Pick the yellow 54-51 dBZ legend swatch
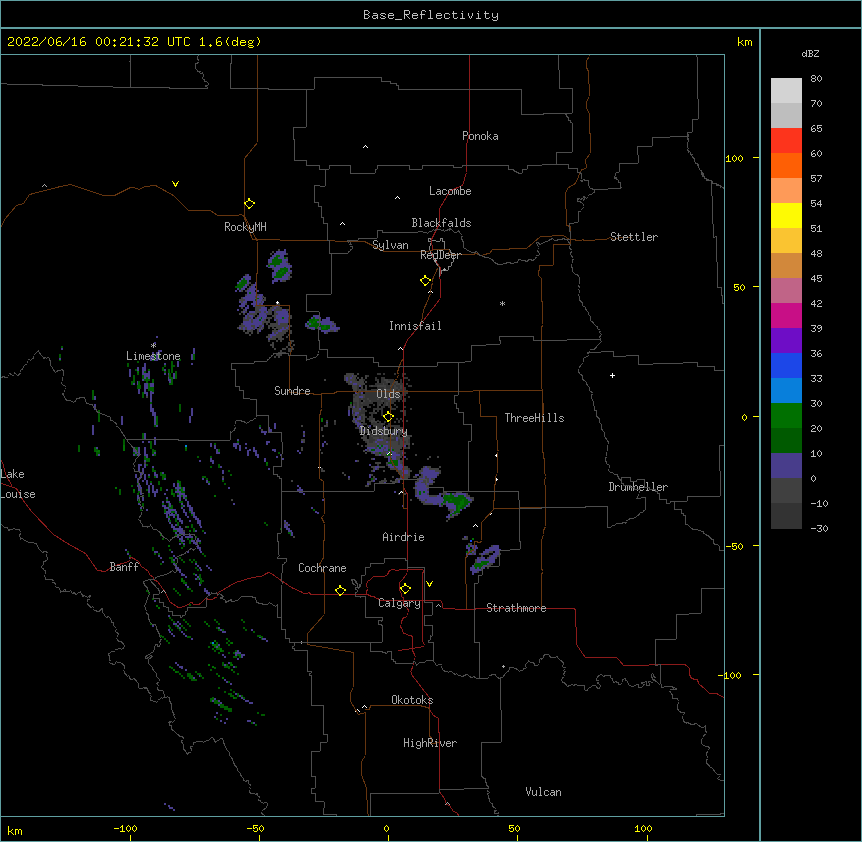Screen dimensions: 862x842 coord(786,215)
